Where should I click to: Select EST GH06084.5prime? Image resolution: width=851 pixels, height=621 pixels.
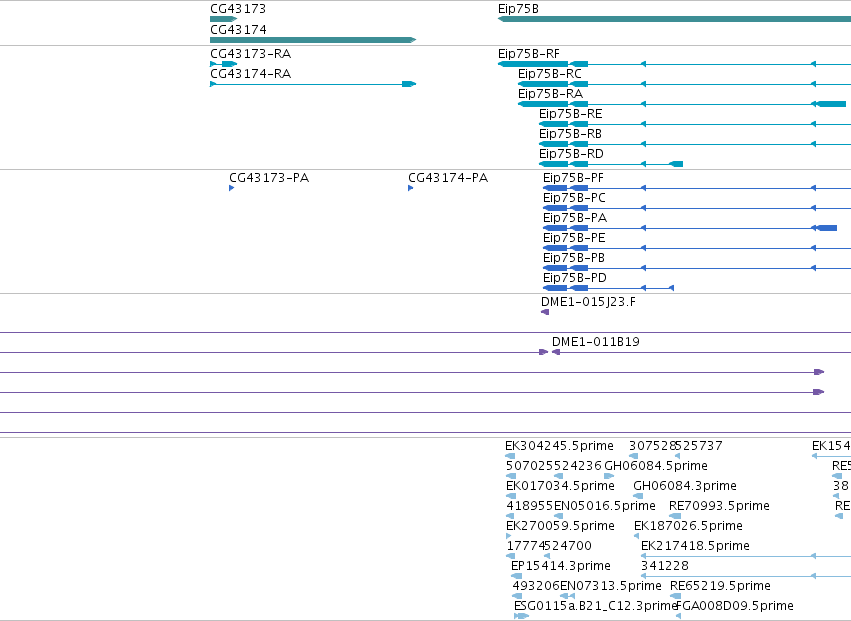coord(656,466)
